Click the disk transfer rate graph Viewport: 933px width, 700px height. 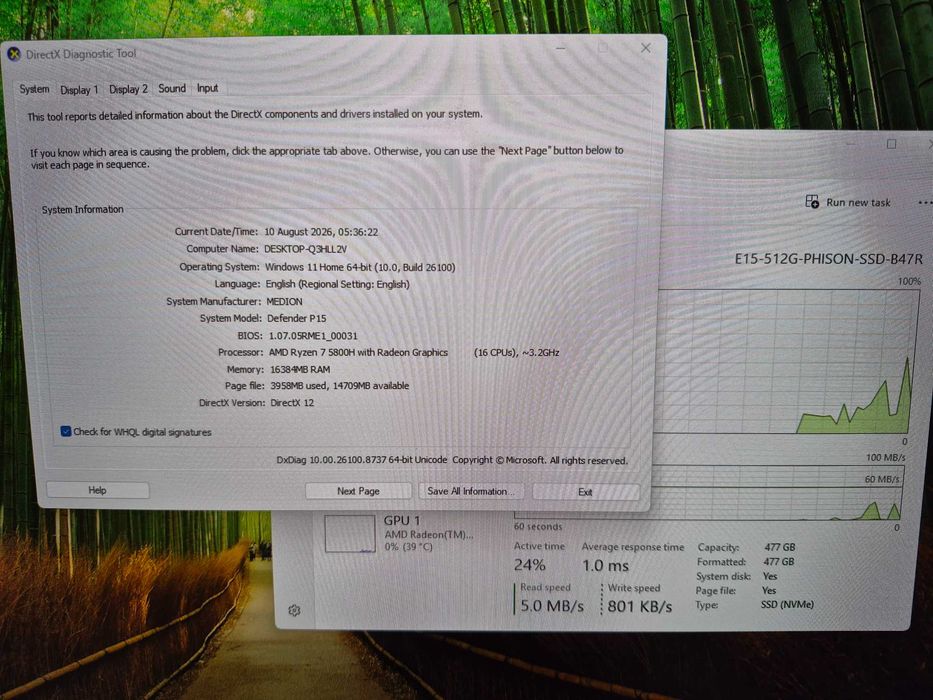point(708,492)
